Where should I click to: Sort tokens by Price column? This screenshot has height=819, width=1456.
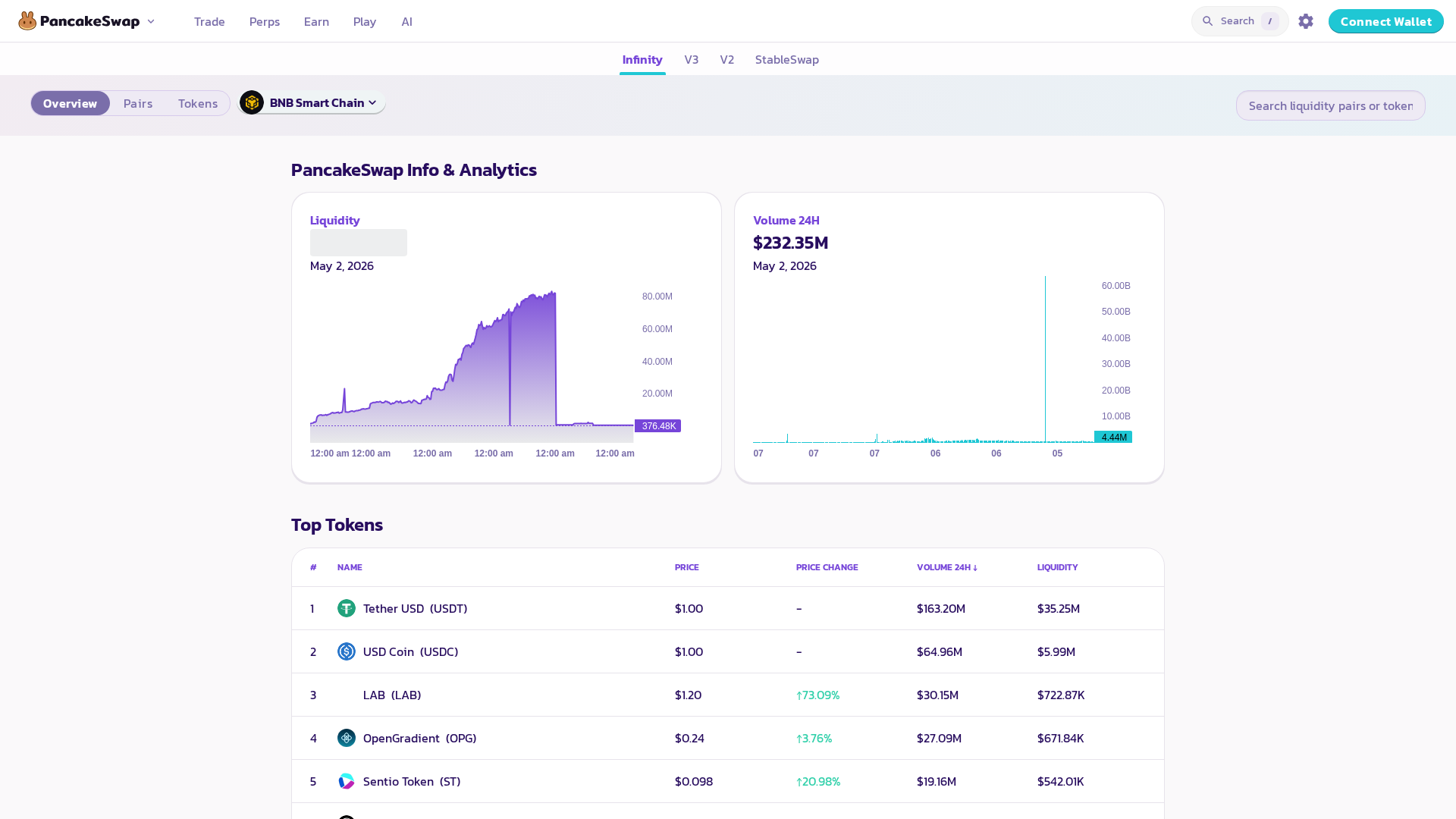(x=687, y=567)
